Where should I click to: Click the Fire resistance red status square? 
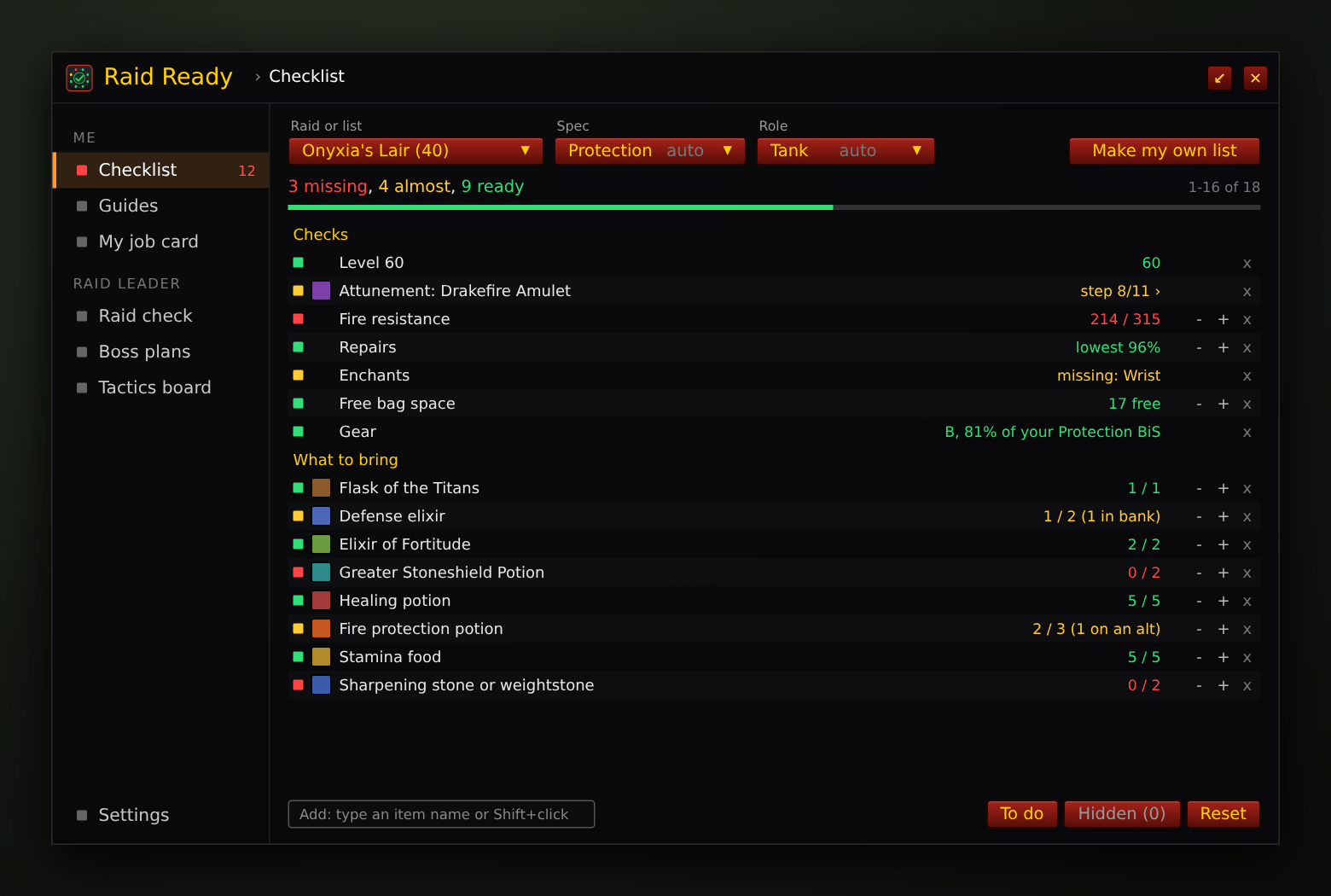pos(299,319)
